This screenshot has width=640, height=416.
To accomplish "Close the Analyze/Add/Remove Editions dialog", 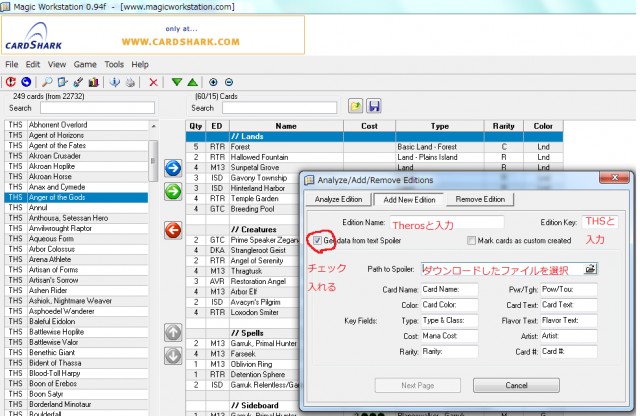I will [615, 177].
